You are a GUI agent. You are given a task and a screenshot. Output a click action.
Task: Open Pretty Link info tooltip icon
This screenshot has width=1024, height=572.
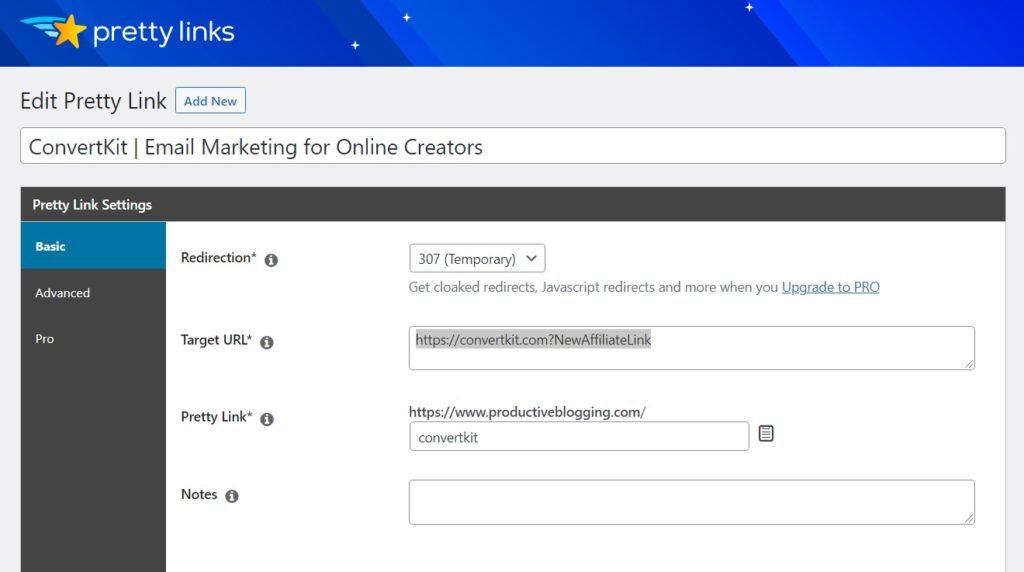pyautogui.click(x=266, y=419)
